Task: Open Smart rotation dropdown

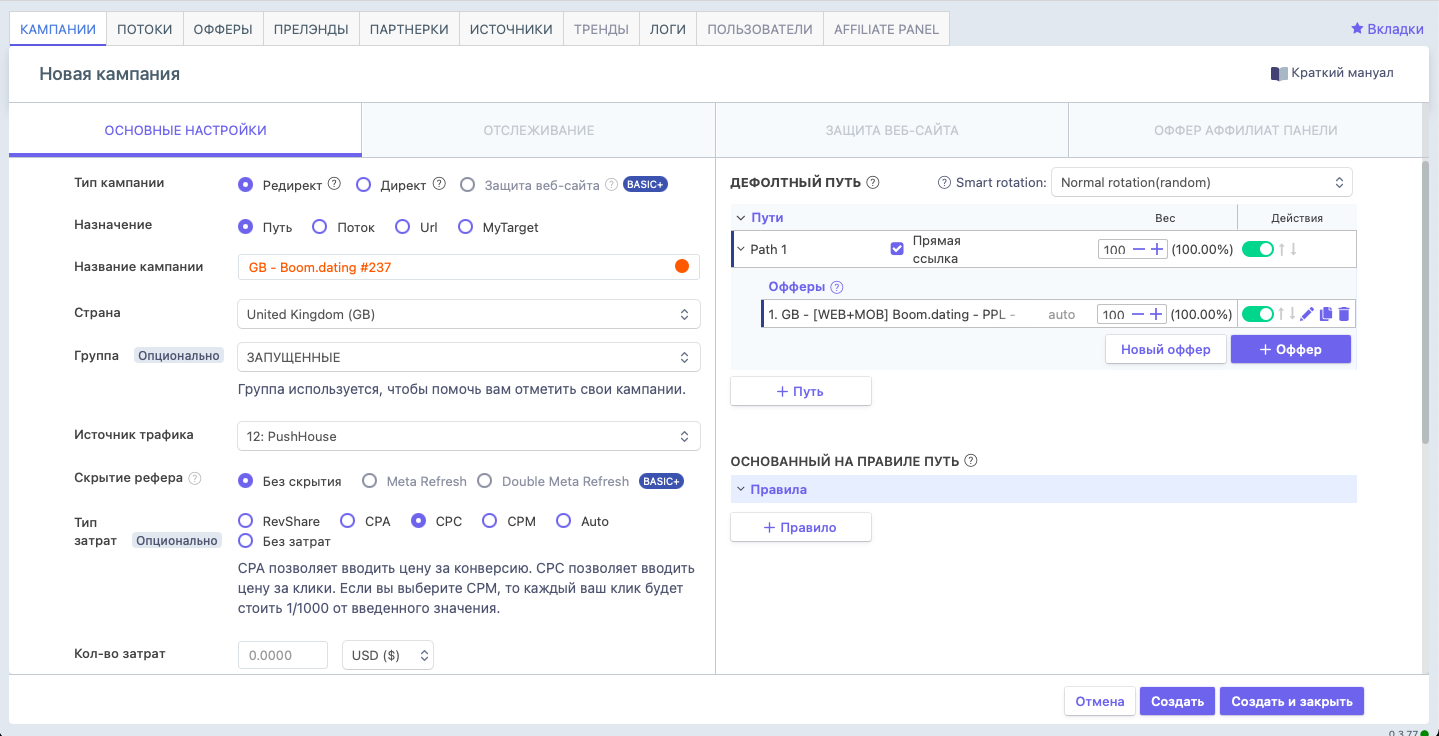Action: (1202, 182)
